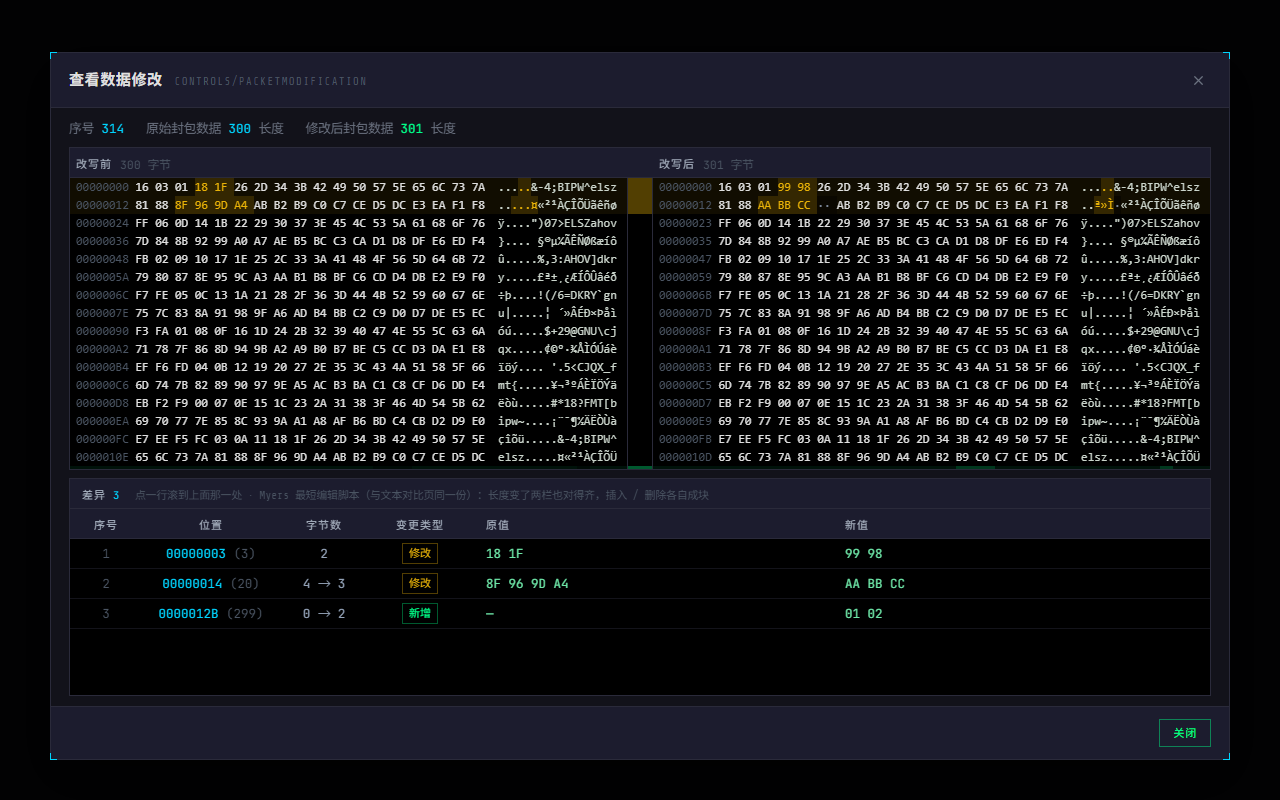Click the 位置 column header
The width and height of the screenshot is (1280, 800).
click(210, 524)
